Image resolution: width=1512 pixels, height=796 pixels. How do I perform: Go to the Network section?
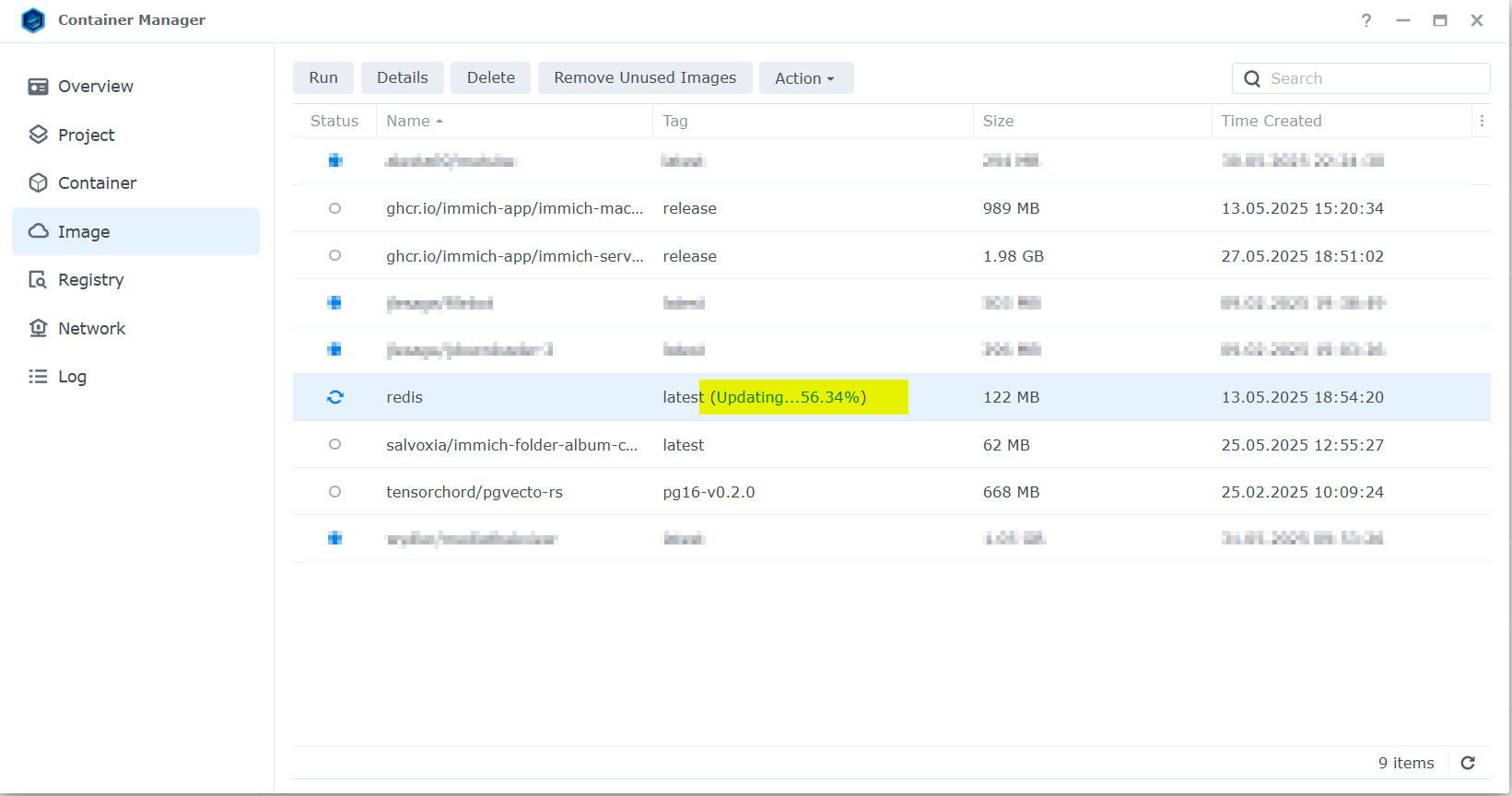pos(135,328)
